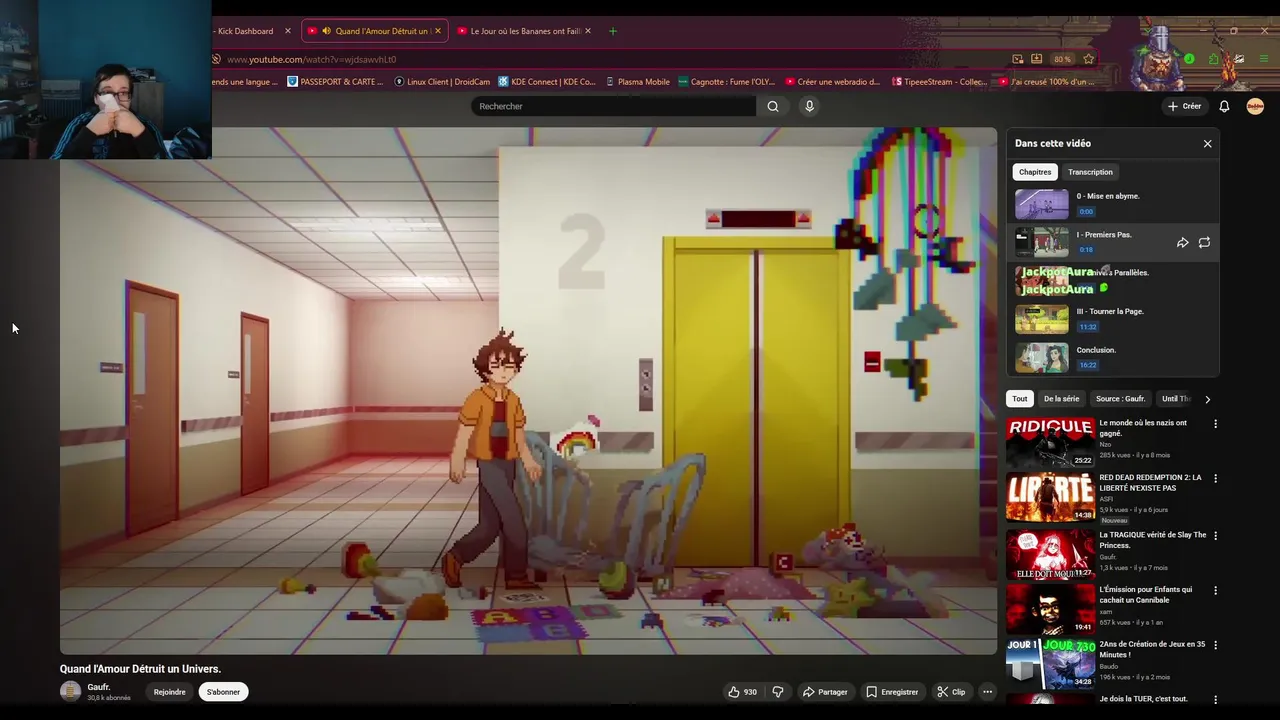Viewport: 1280px width, 720px height.
Task: Click the 16:22 chapter timestamp
Action: 1088,365
